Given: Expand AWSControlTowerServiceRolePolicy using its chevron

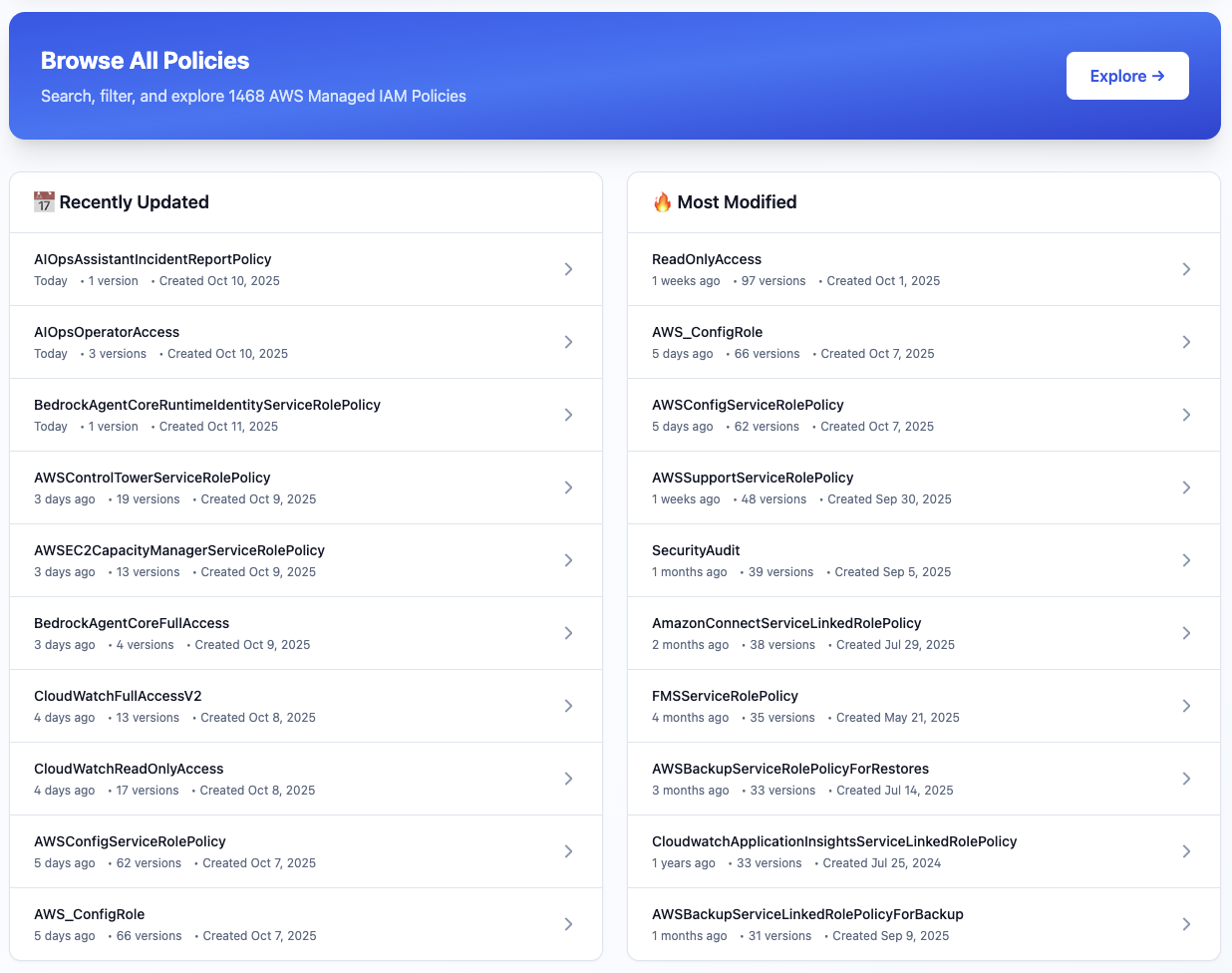Looking at the screenshot, I should coord(568,487).
